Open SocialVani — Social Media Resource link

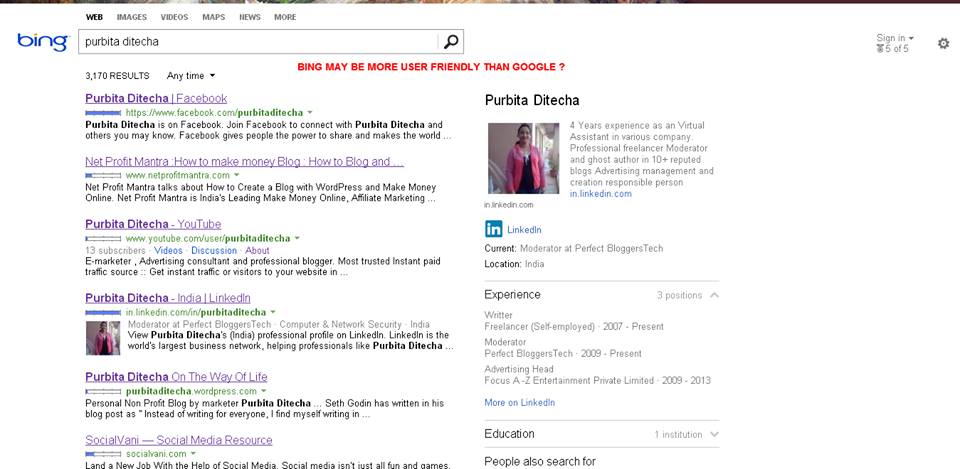(x=179, y=440)
